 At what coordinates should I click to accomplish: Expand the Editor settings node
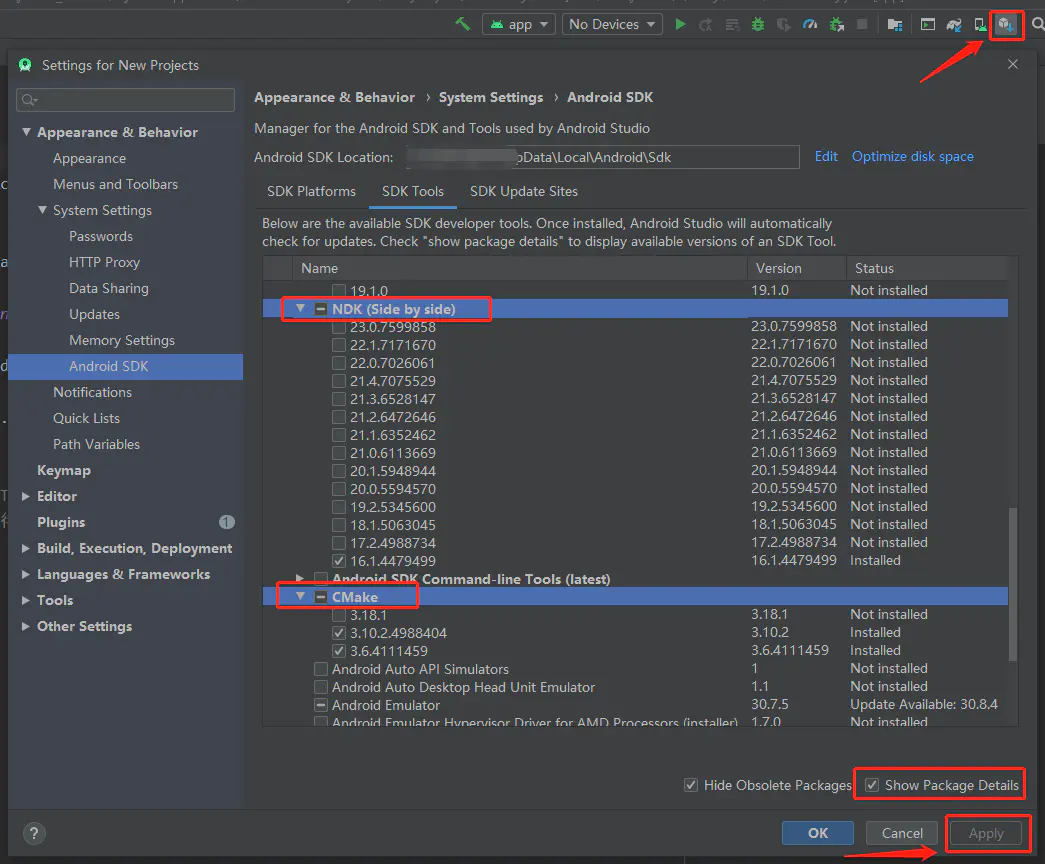pos(26,496)
